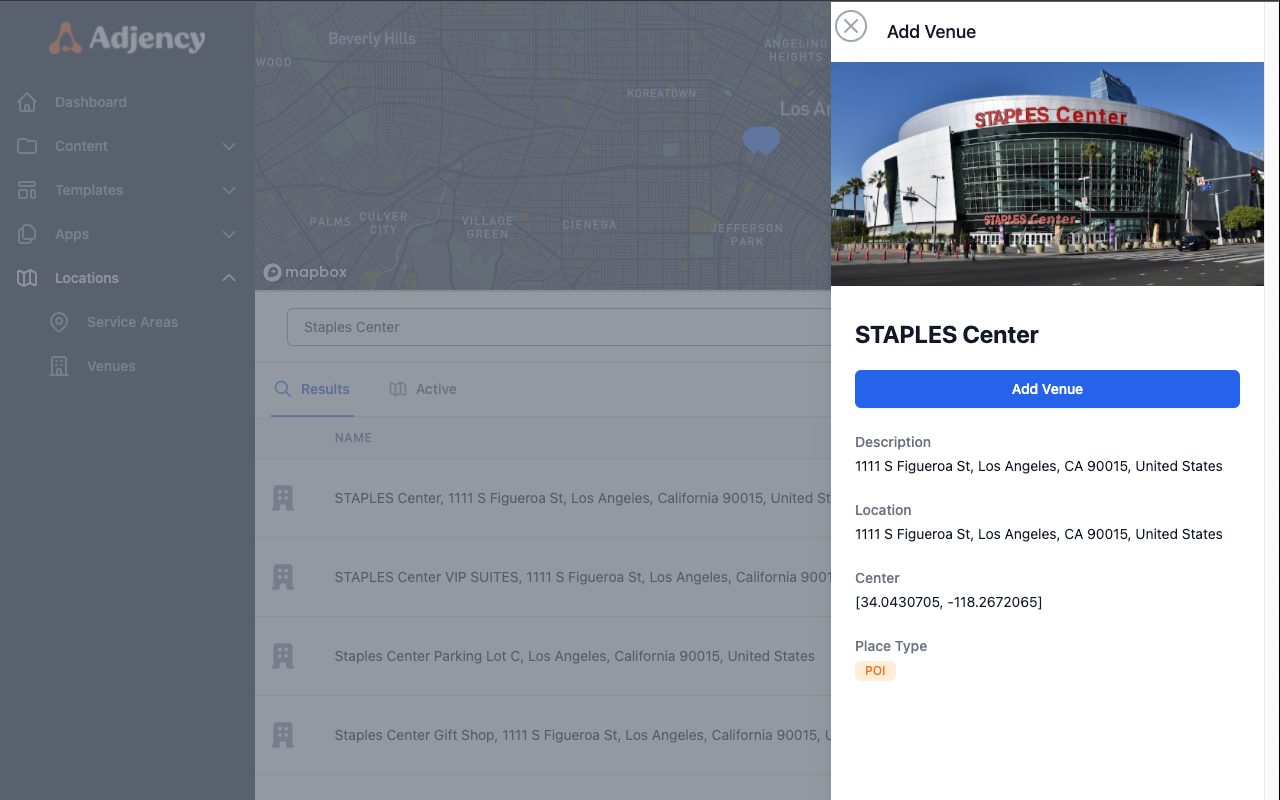Expand the Content menu chevron

tap(229, 146)
